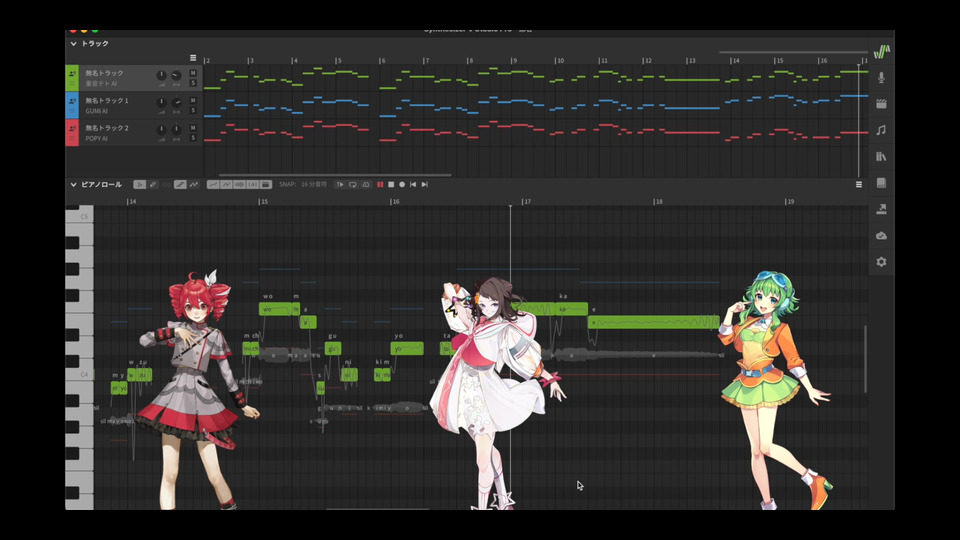960x540 pixels.
Task: Adjust the volume knob of 無名トラック
Action: click(x=161, y=75)
